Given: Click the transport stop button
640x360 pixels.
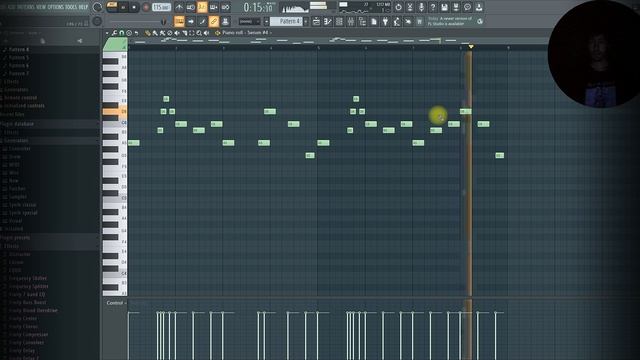Looking at the screenshot, I should point(134,7).
